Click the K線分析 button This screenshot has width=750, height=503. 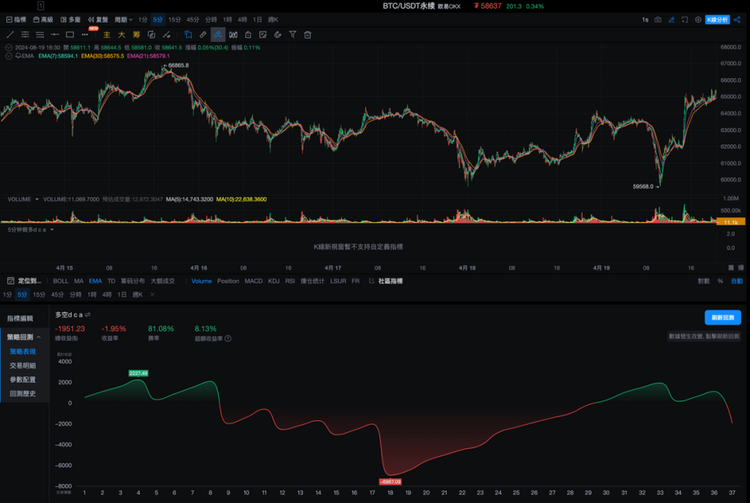(717, 20)
